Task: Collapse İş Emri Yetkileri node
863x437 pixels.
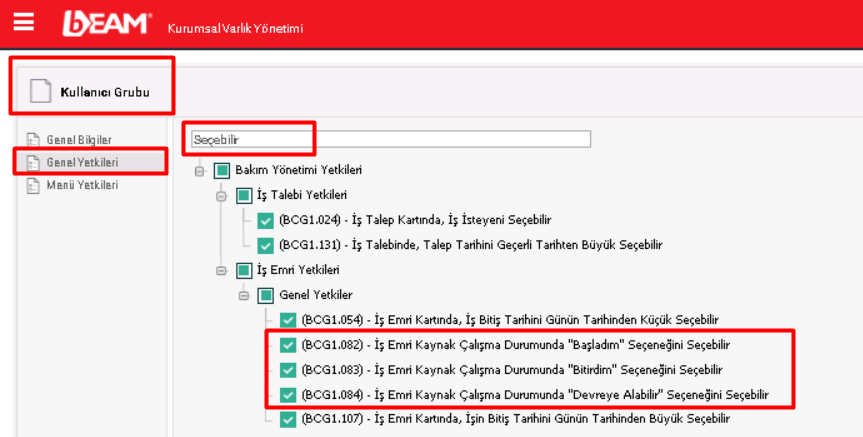Action: click(221, 271)
